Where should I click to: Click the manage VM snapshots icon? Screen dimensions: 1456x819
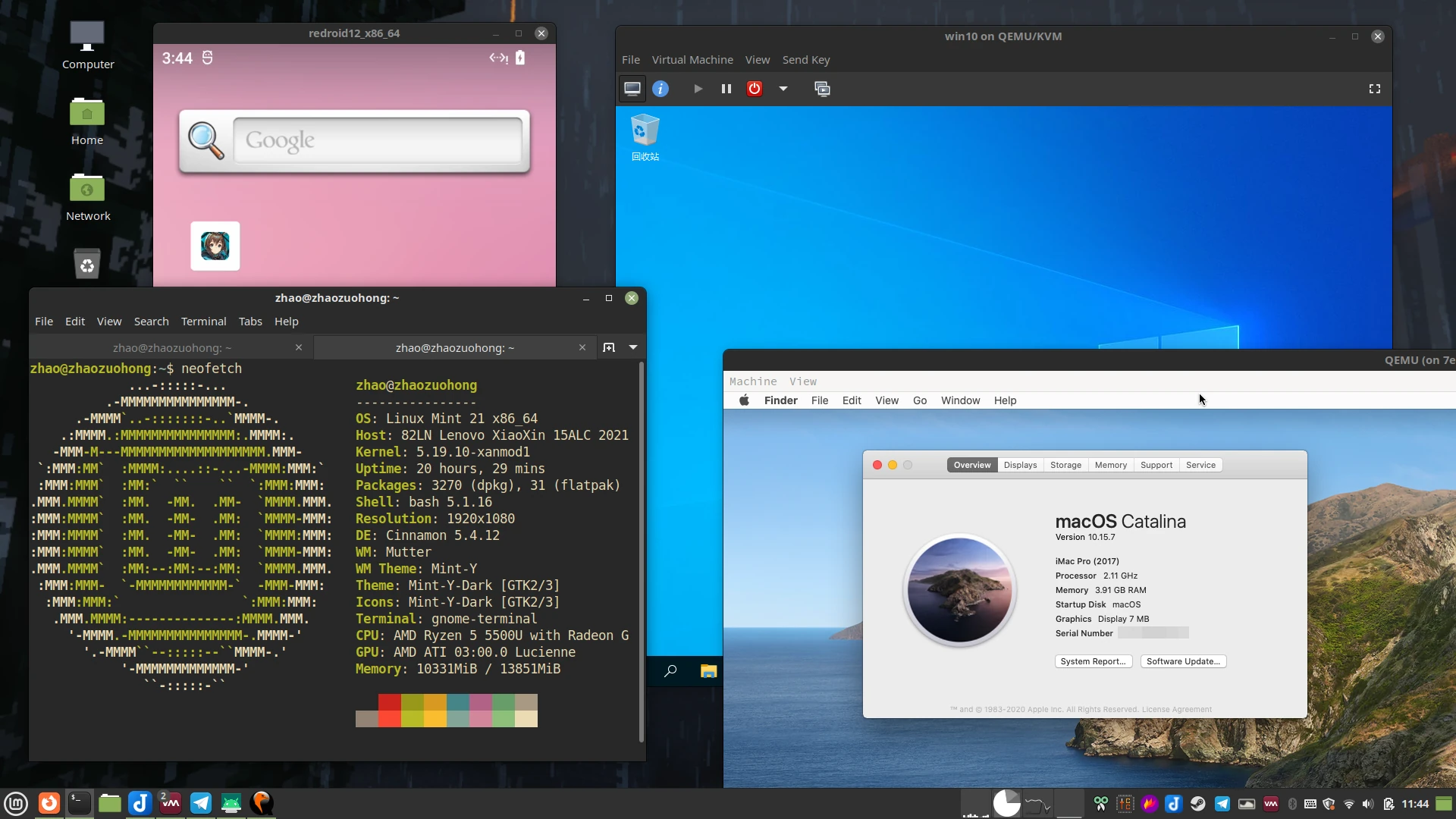(x=822, y=89)
